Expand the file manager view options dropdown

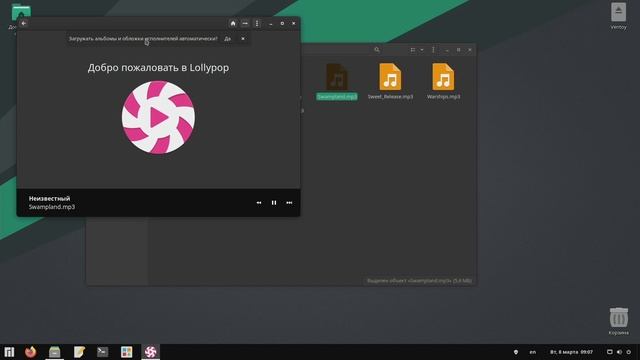[x=422, y=50]
